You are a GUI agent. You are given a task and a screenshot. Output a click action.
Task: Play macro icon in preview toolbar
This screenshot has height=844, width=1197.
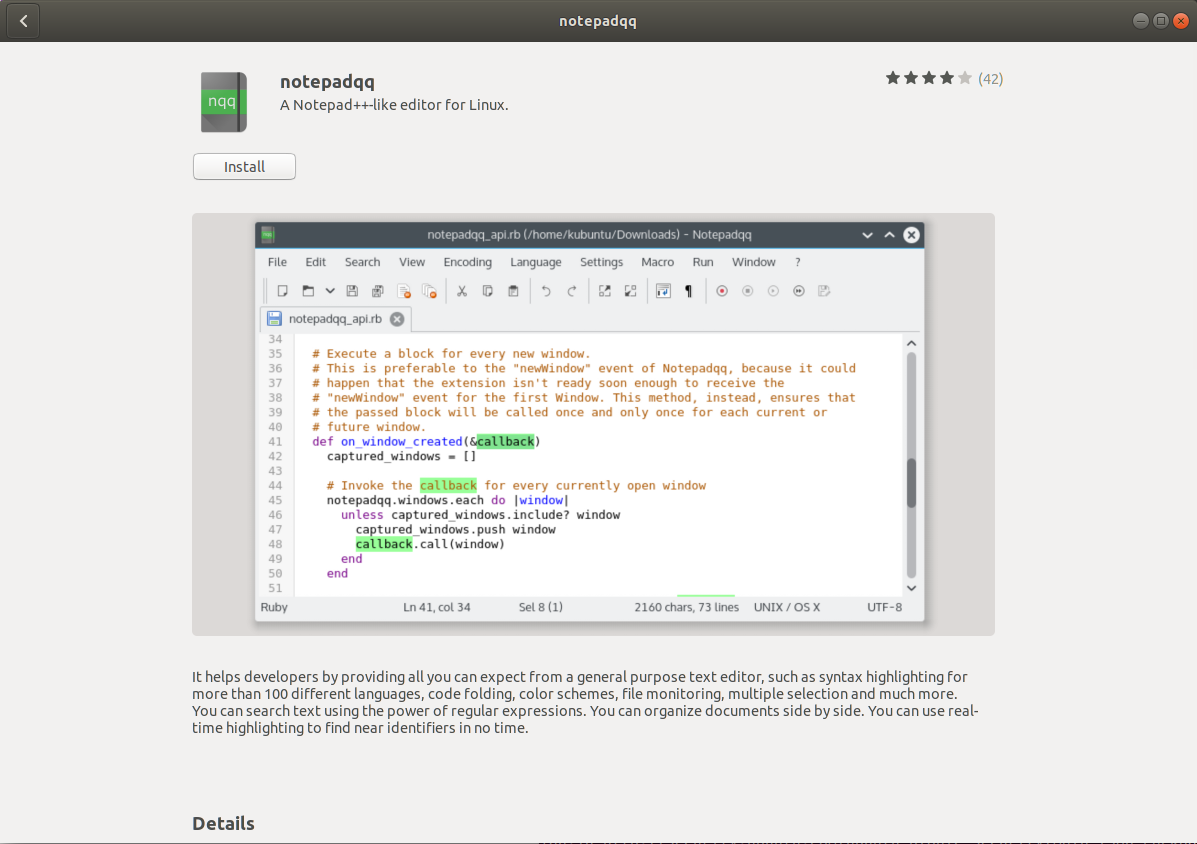point(773,291)
